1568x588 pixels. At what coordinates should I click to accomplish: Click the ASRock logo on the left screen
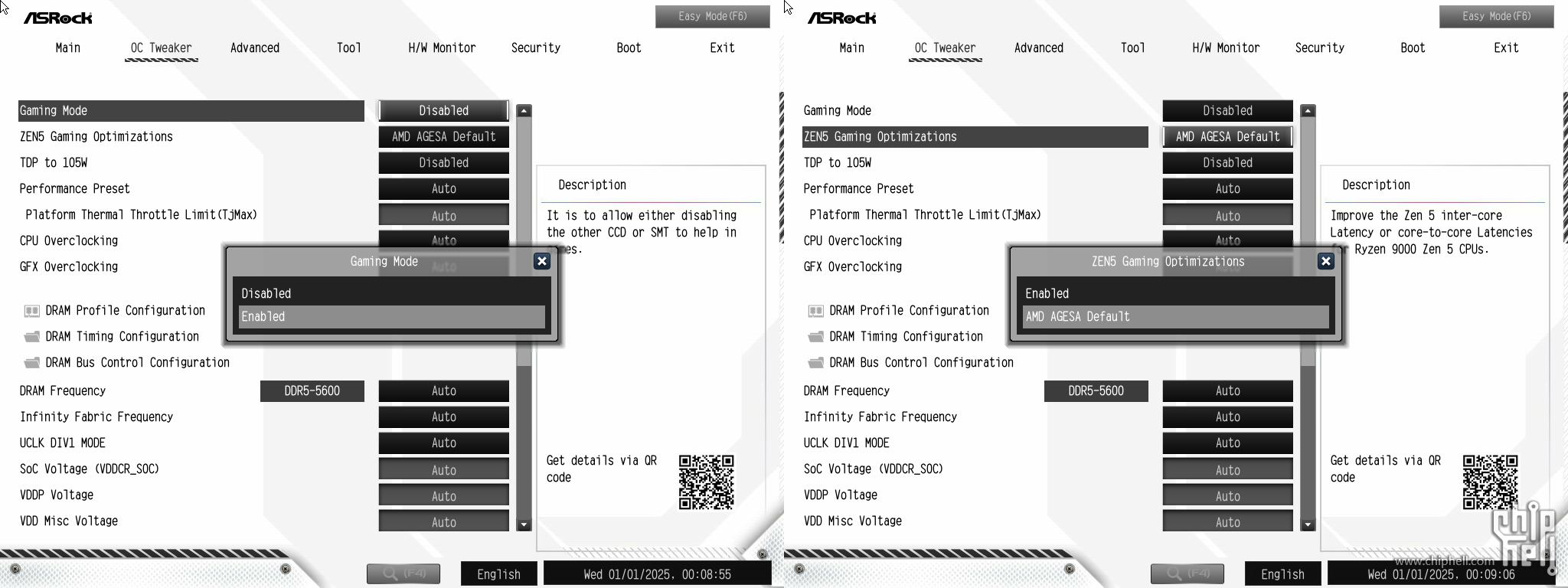click(58, 18)
